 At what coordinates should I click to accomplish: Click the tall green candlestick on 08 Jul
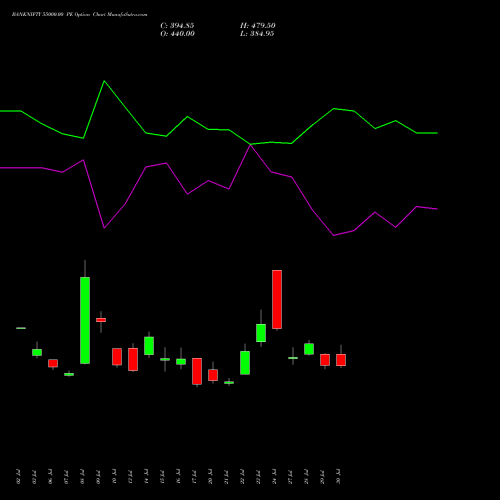click(85, 320)
